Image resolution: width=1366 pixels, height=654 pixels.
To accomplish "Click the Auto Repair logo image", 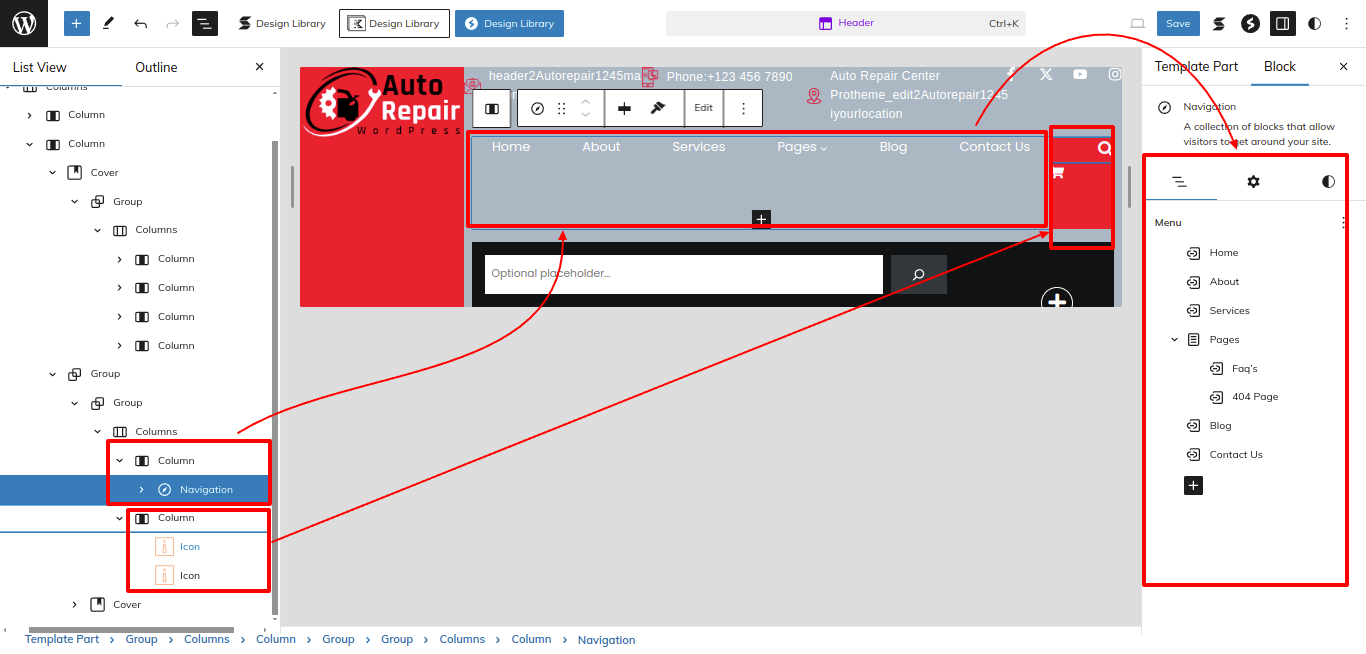I will coord(382,102).
